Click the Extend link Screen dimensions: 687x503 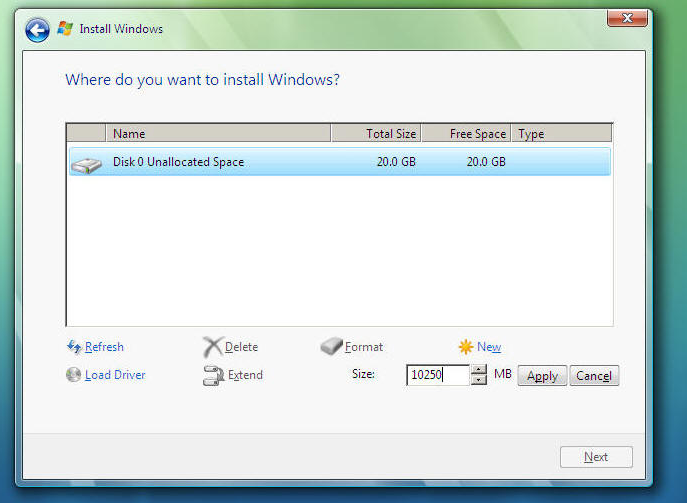245,375
